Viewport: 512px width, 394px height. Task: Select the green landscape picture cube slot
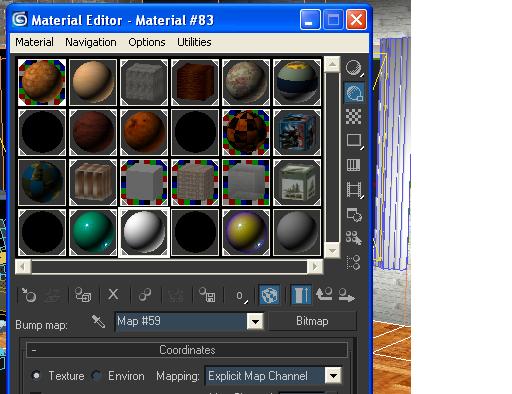click(297, 182)
